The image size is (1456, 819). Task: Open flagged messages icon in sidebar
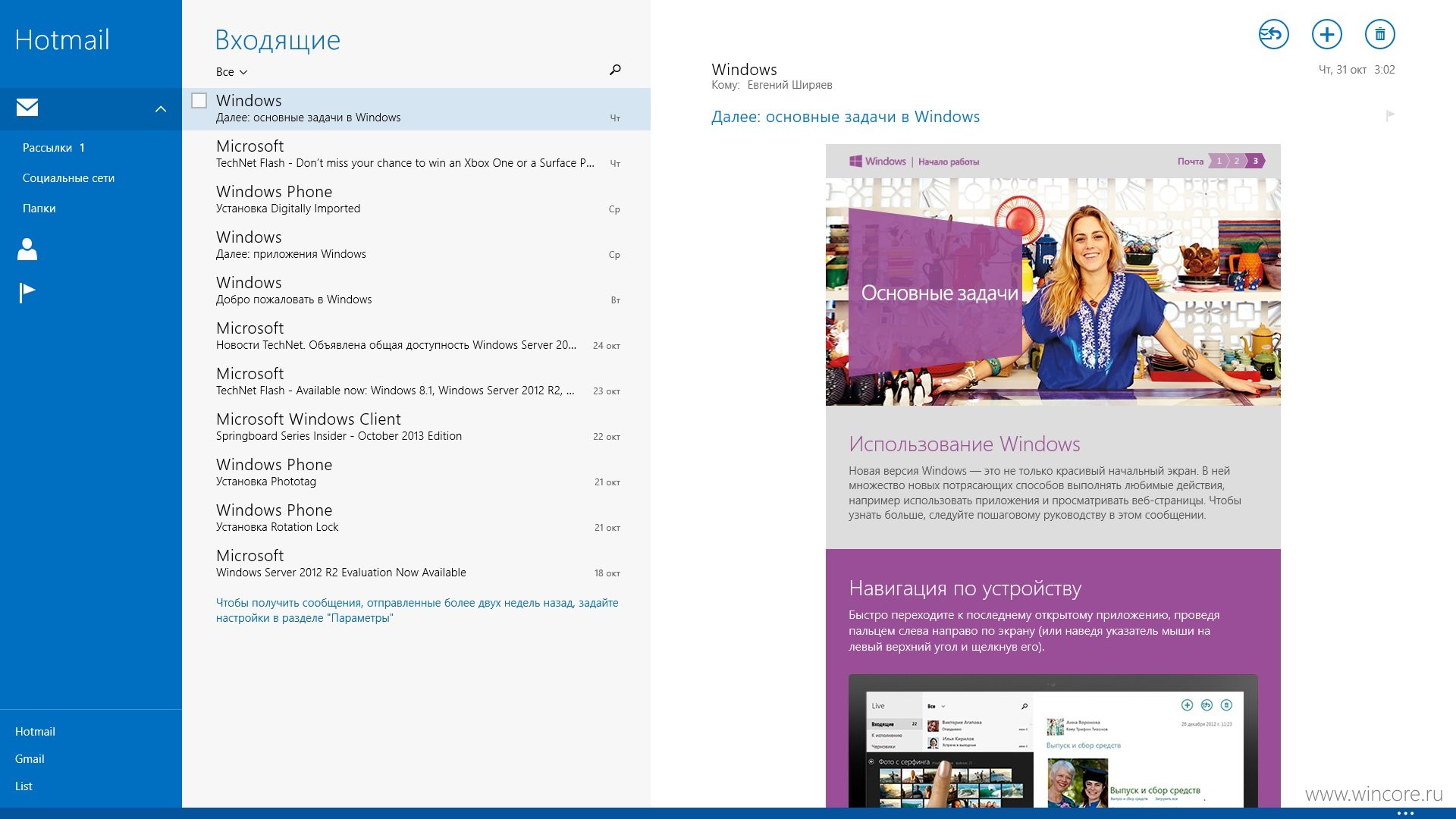pos(27,292)
